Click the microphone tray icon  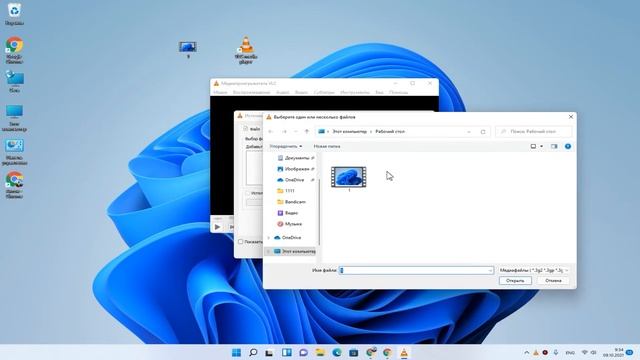pyautogui.click(x=556, y=353)
